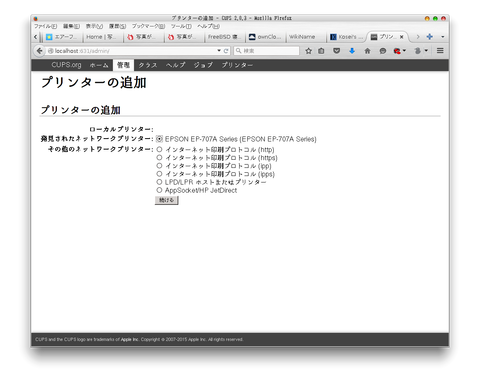The height and width of the screenshot is (382, 480).
Task: Reload the page with the refresh icon
Action: point(226,51)
